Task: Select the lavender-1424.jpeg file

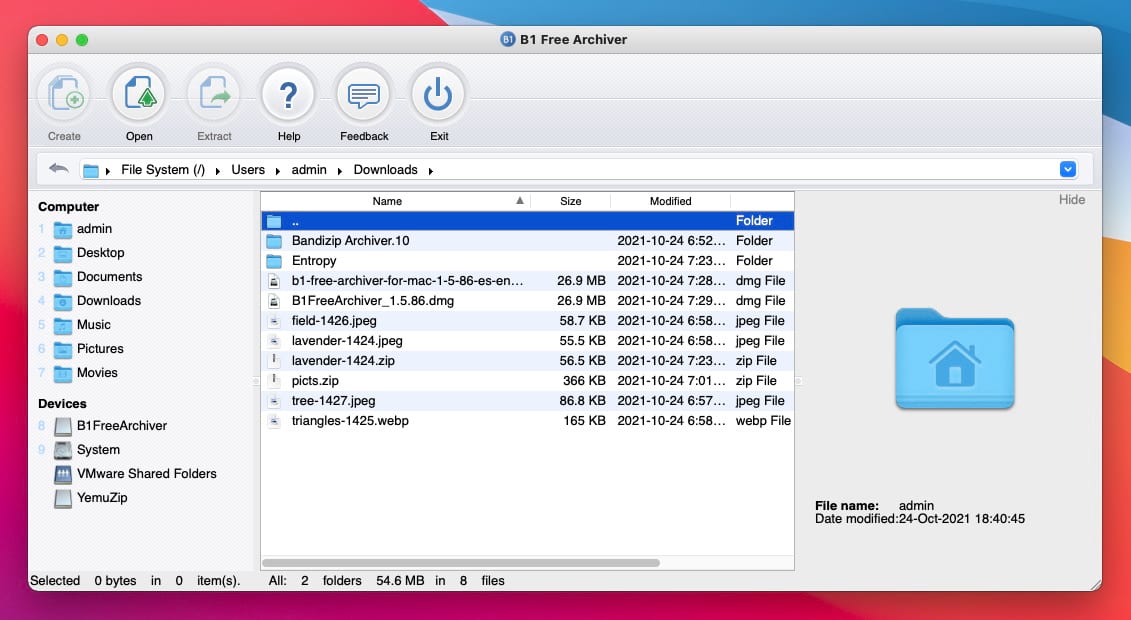Action: click(x=347, y=341)
